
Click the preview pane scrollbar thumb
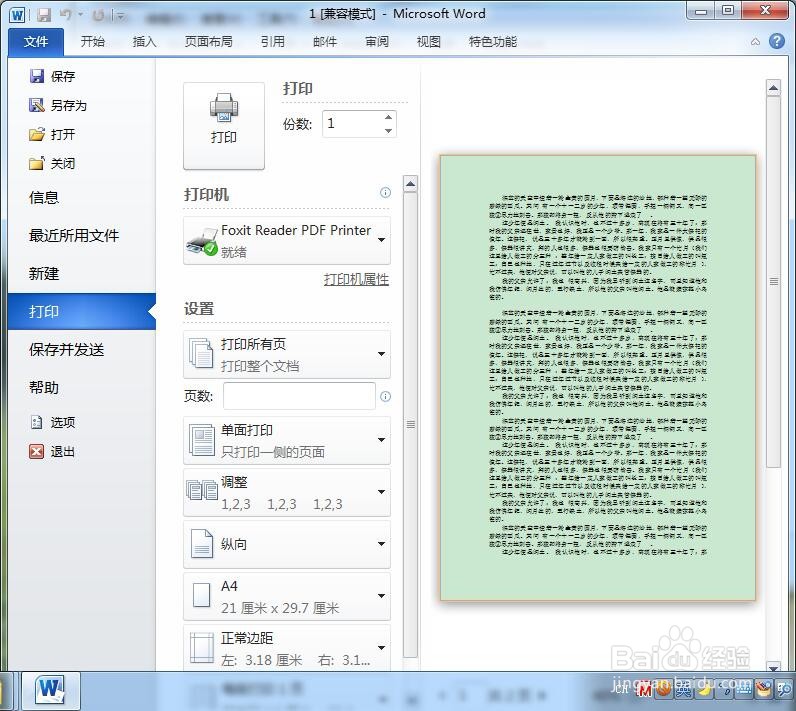point(773,282)
